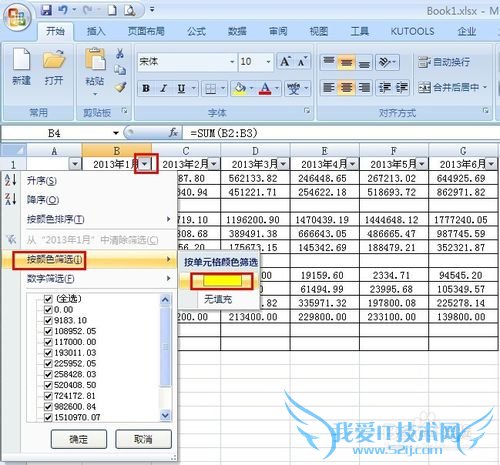Image resolution: width=500 pixels, height=465 pixels.
Task: Click the Increase Font Size icon
Action: 285,62
